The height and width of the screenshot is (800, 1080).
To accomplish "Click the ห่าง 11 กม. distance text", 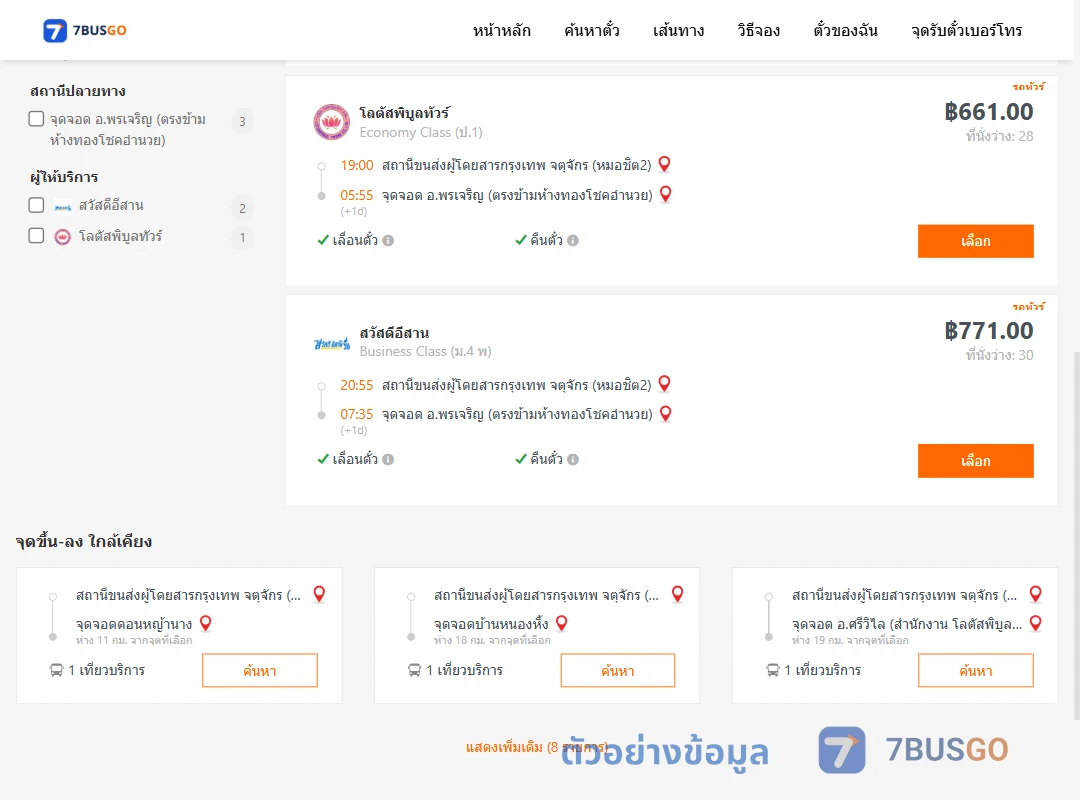I will (134, 641).
